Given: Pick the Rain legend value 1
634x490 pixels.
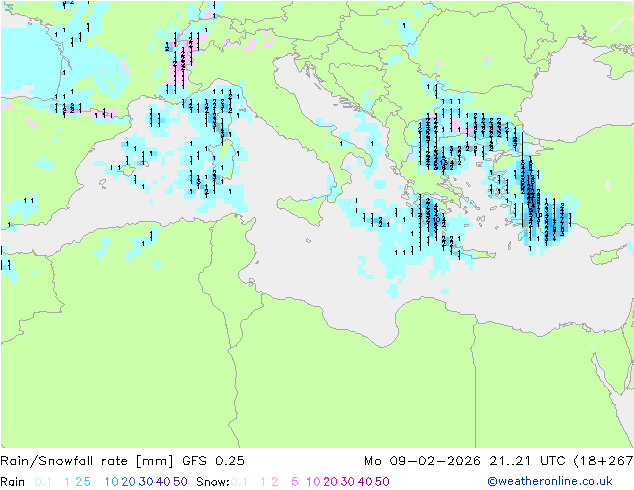Looking at the screenshot, I should tap(67, 482).
